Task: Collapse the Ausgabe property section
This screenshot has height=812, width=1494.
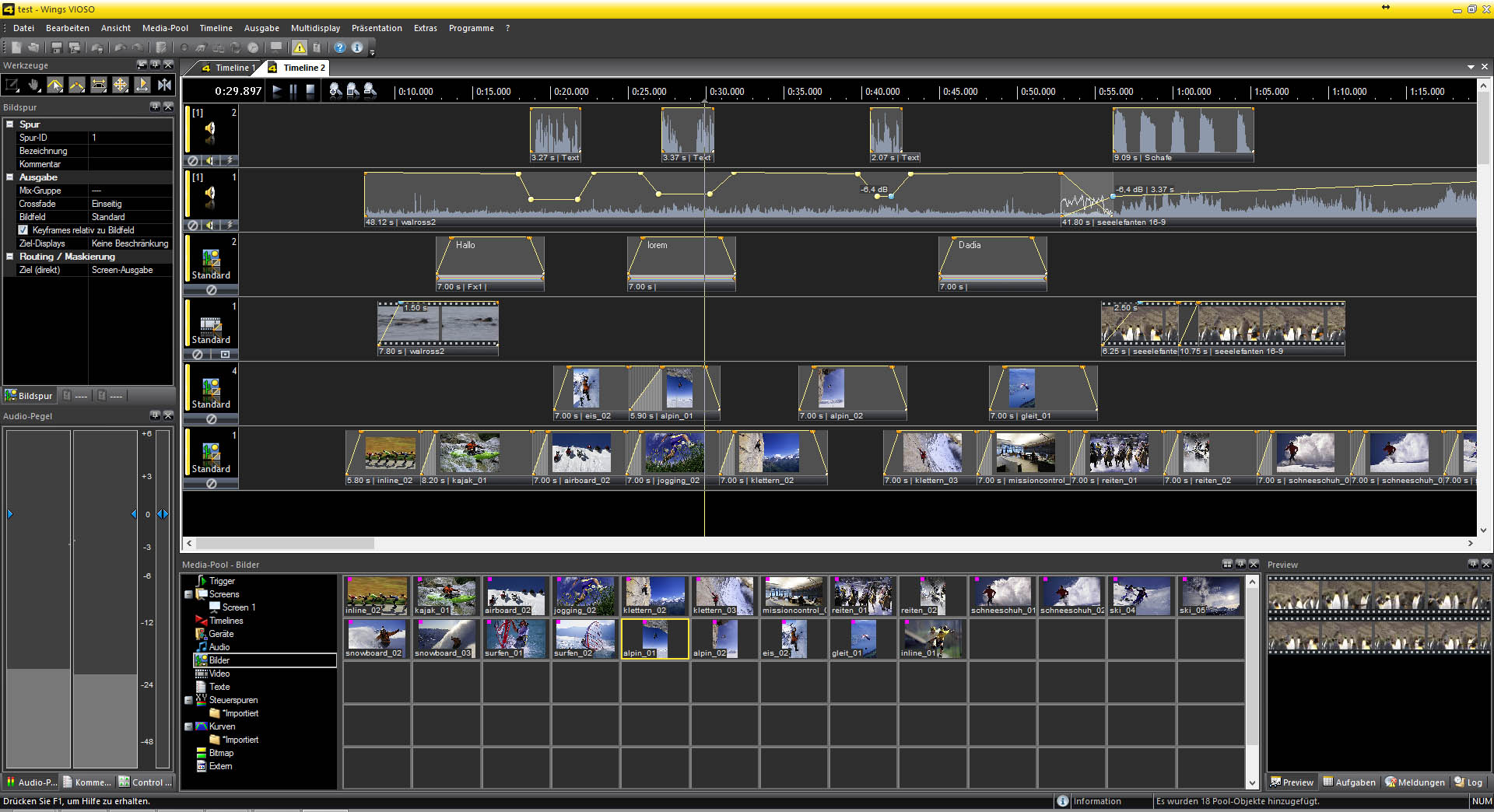Action: (10, 177)
